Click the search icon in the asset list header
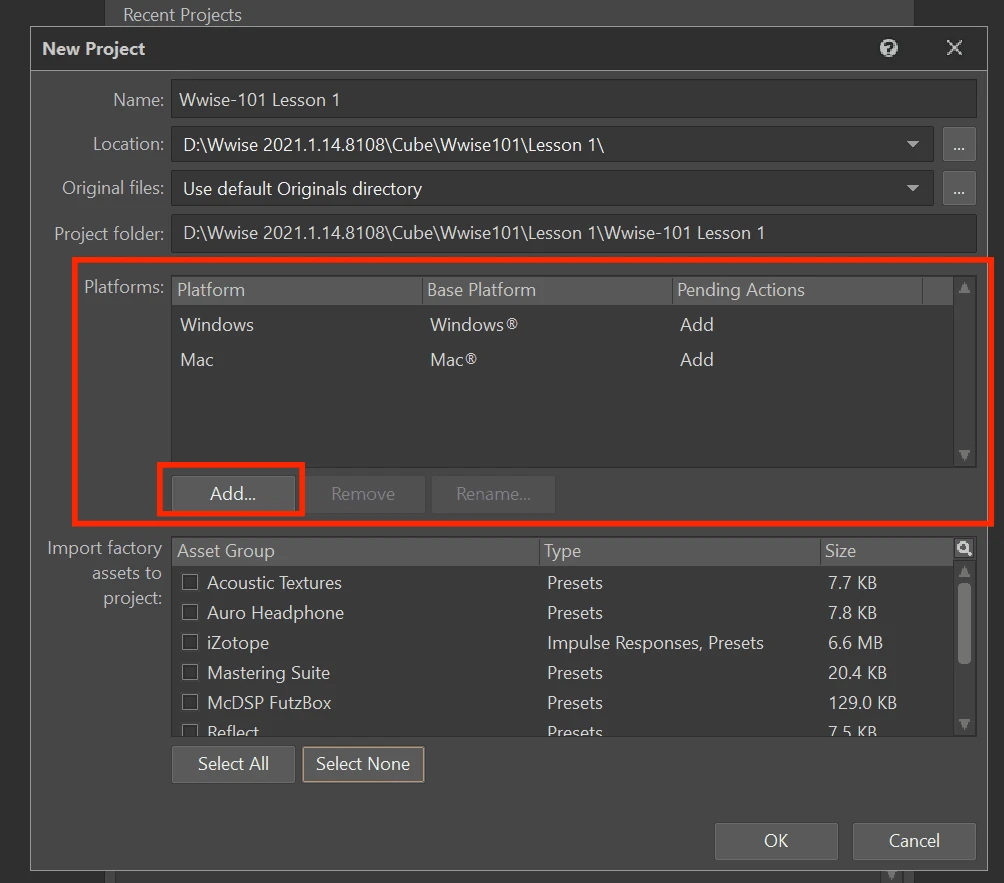 pyautogui.click(x=964, y=549)
